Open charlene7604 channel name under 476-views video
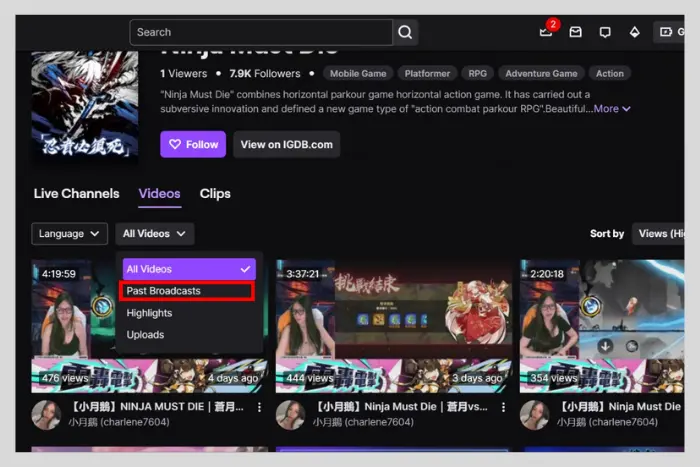The width and height of the screenshot is (700, 467). point(119,422)
